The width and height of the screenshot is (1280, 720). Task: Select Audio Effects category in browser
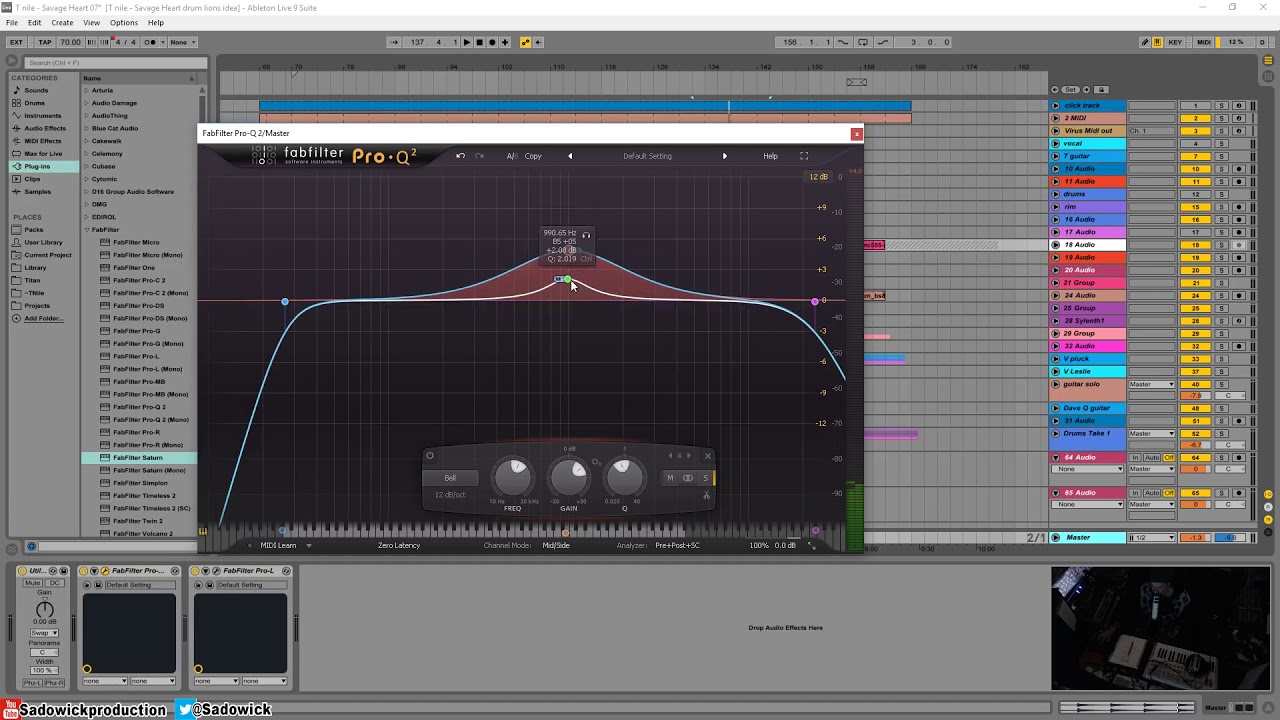point(45,128)
